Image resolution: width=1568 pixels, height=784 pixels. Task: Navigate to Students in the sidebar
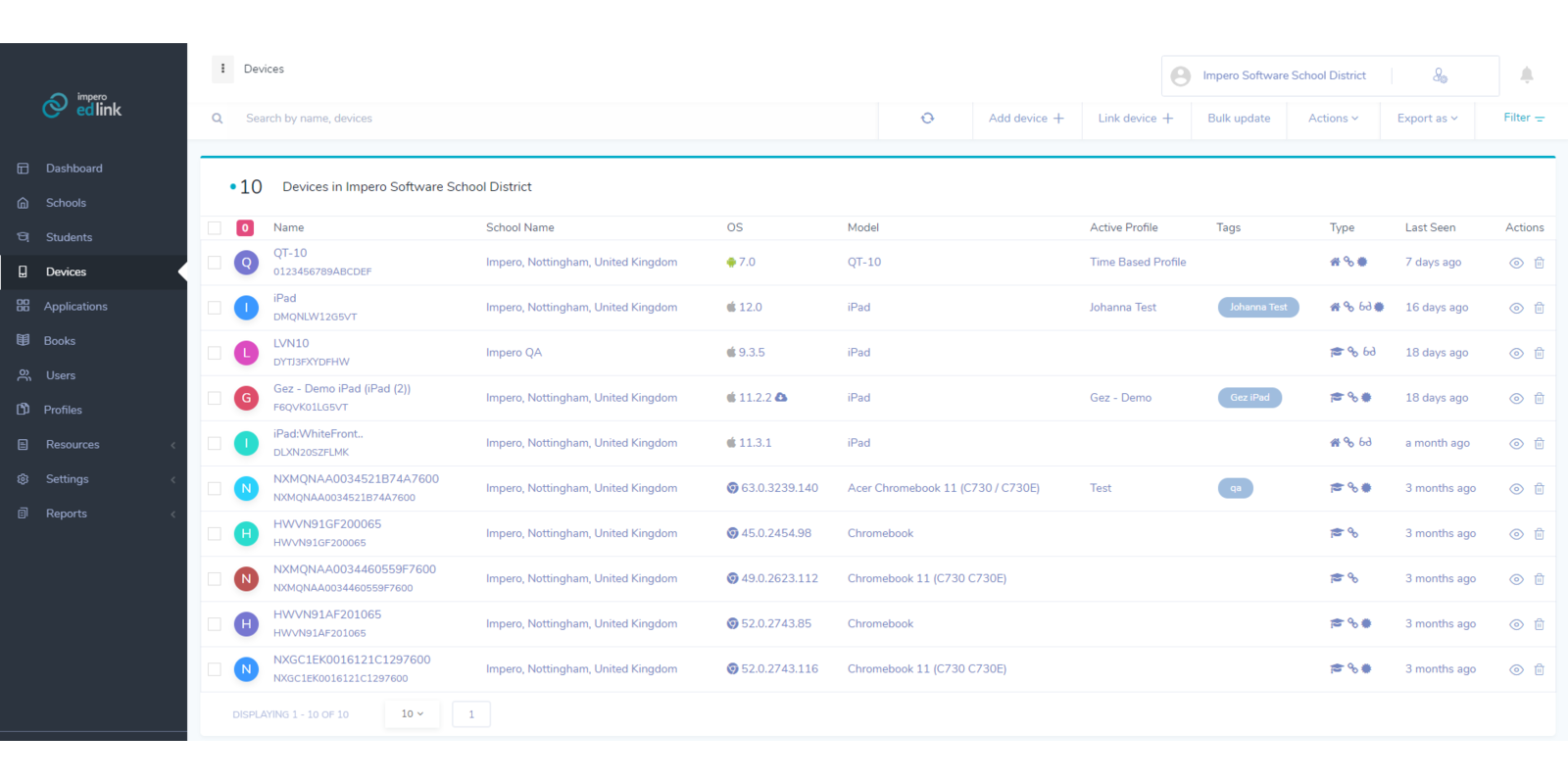coord(69,237)
